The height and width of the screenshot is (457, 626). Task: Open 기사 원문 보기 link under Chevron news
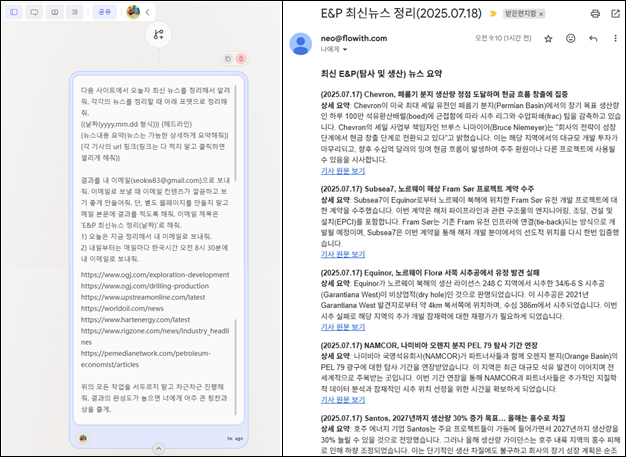click(x=343, y=171)
